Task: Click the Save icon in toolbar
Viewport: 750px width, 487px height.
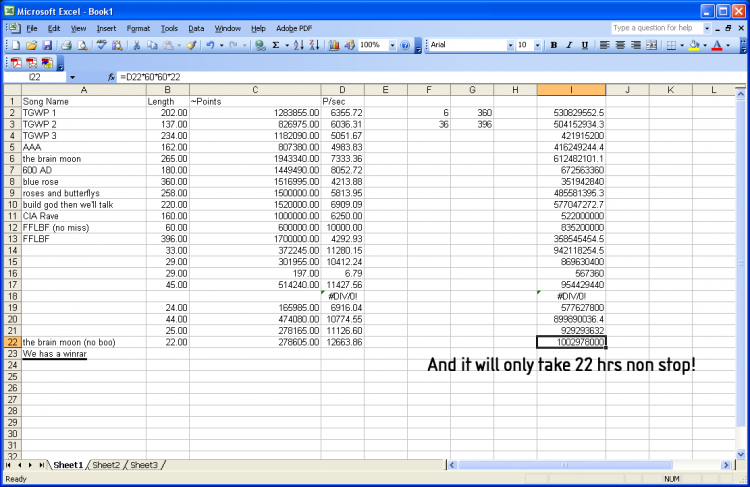Action: [x=47, y=46]
